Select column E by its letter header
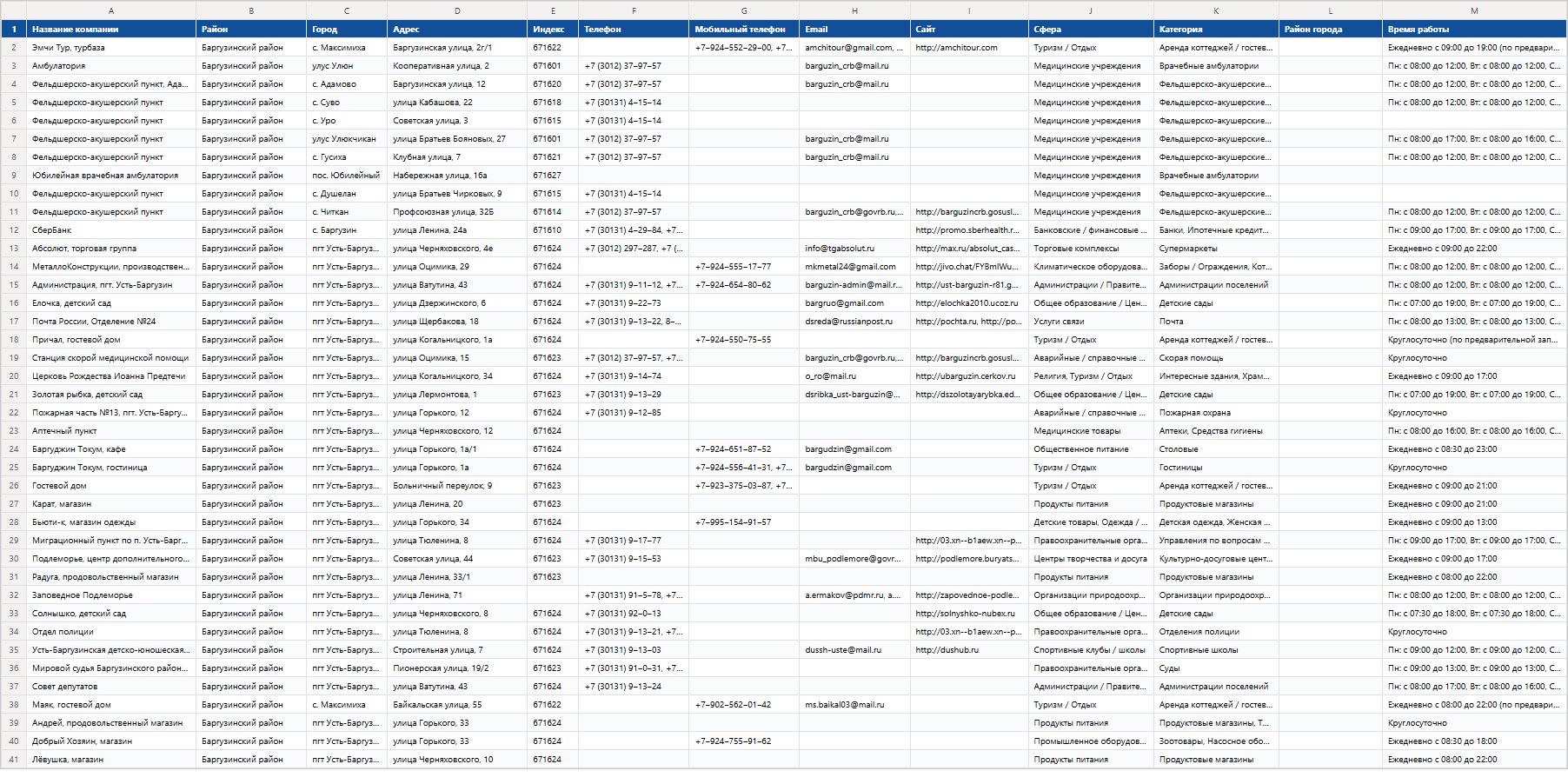 (553, 10)
